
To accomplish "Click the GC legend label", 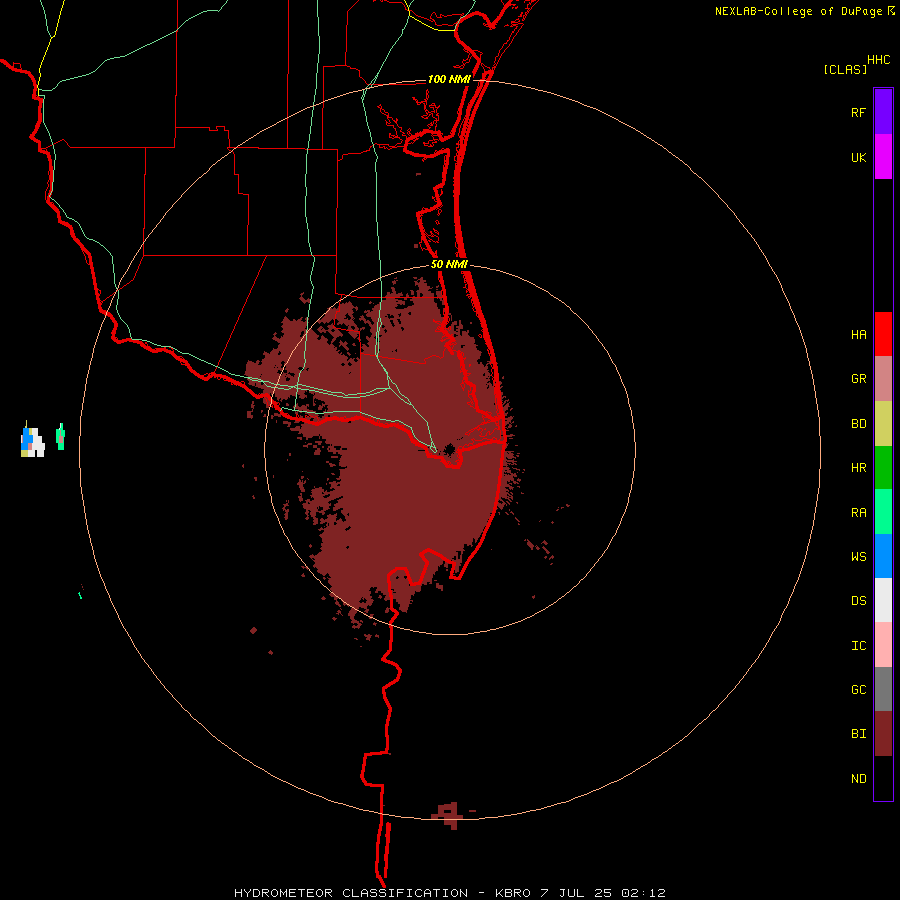I will pyautogui.click(x=858, y=689).
